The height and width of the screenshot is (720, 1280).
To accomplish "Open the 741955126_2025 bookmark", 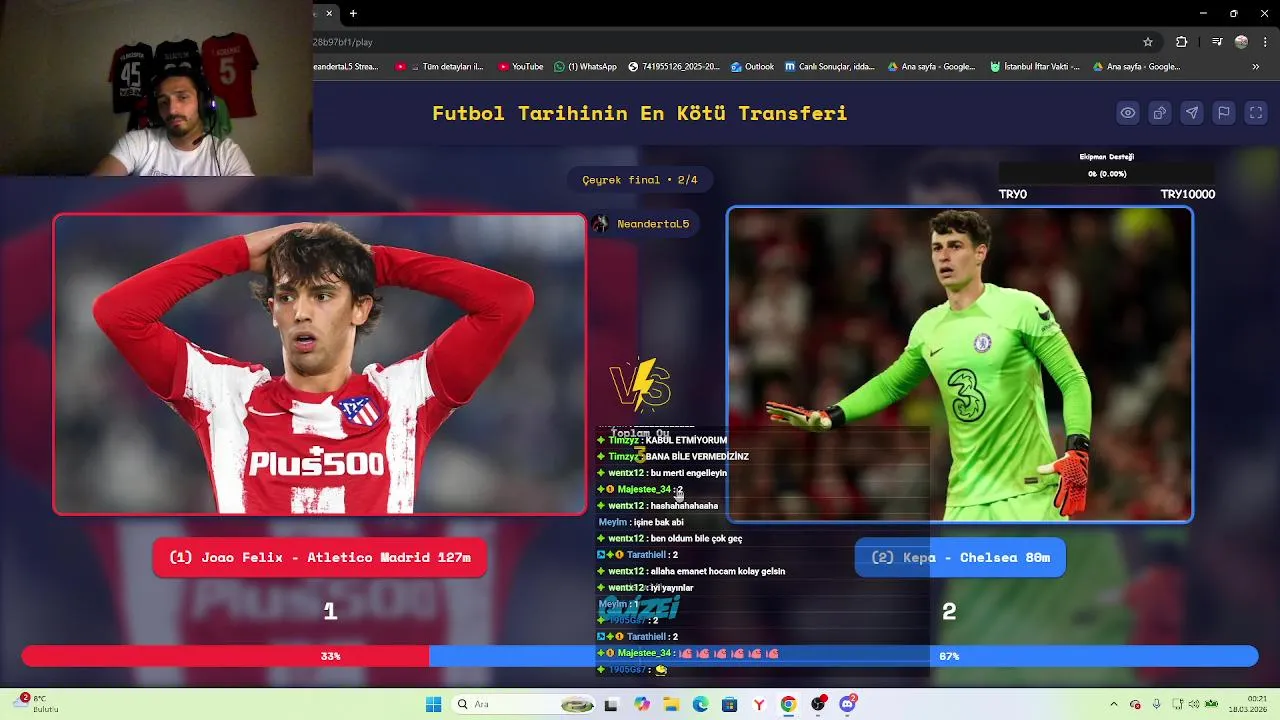I will (674, 67).
